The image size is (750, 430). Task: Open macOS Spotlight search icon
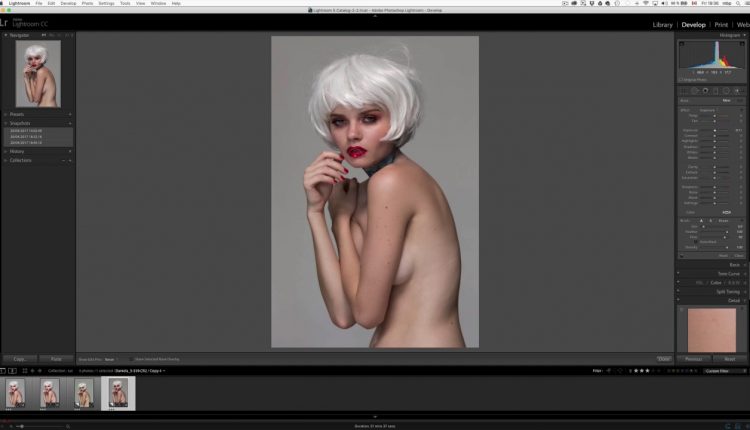[x=738, y=3]
